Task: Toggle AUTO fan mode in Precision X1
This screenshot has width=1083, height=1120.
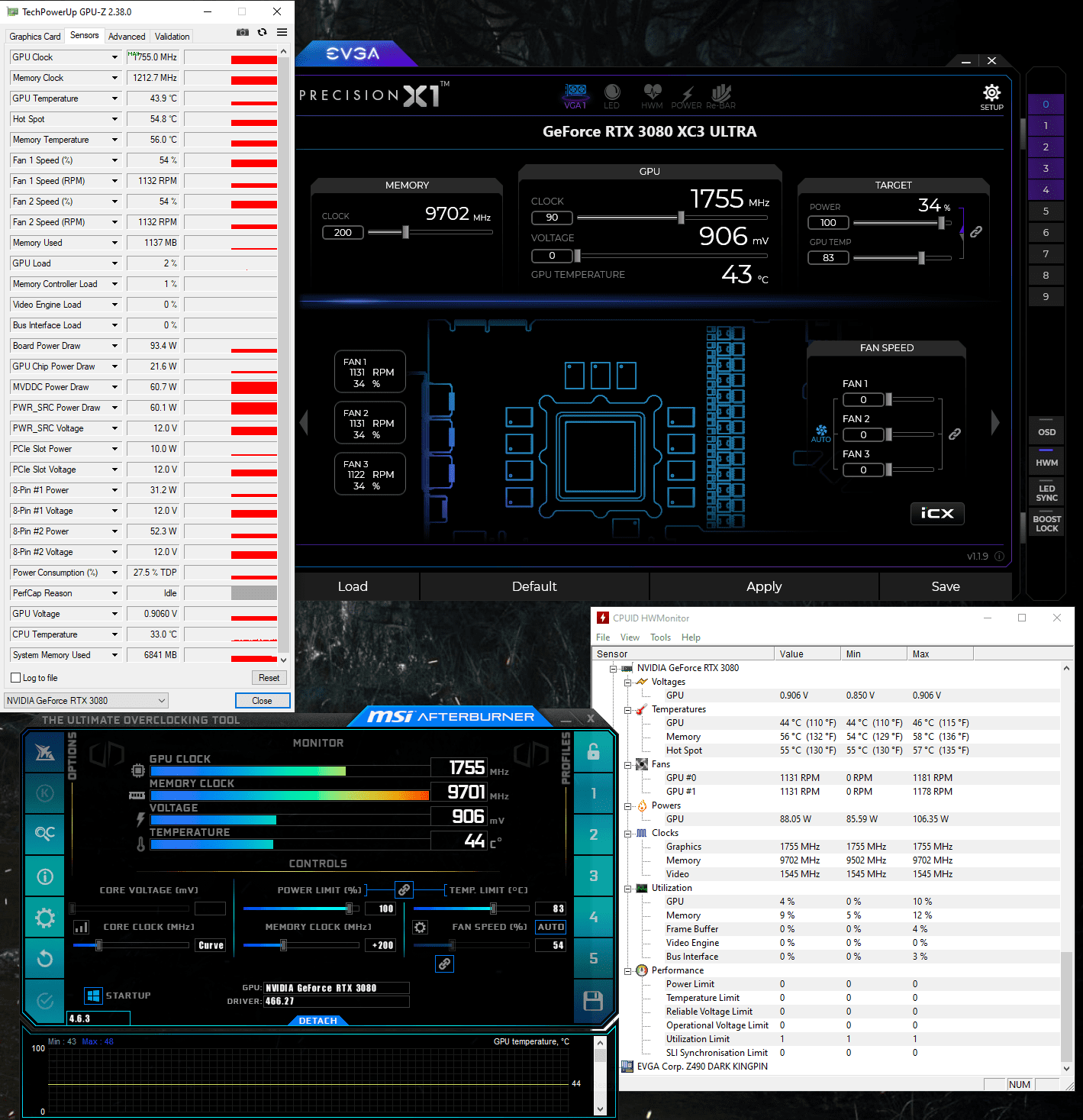Action: point(821,434)
